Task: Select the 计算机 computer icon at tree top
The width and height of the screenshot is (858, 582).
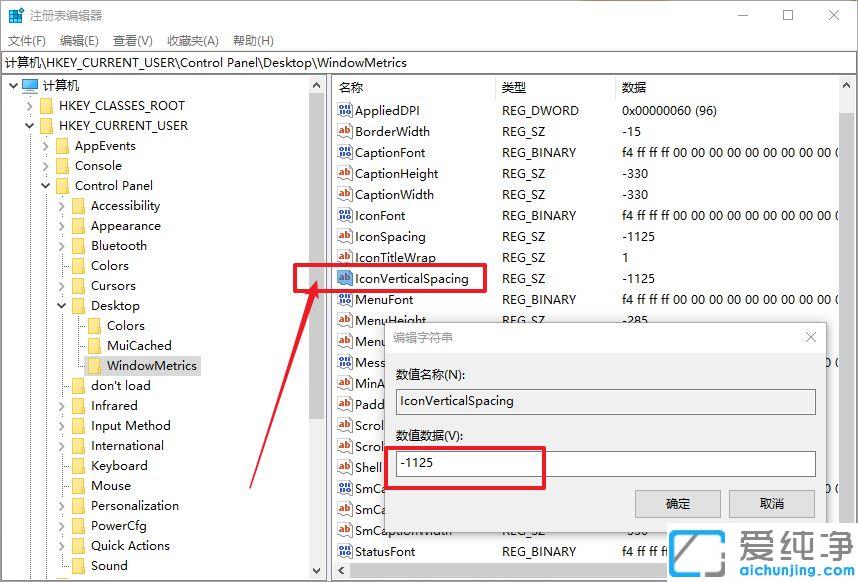Action: tap(31, 84)
